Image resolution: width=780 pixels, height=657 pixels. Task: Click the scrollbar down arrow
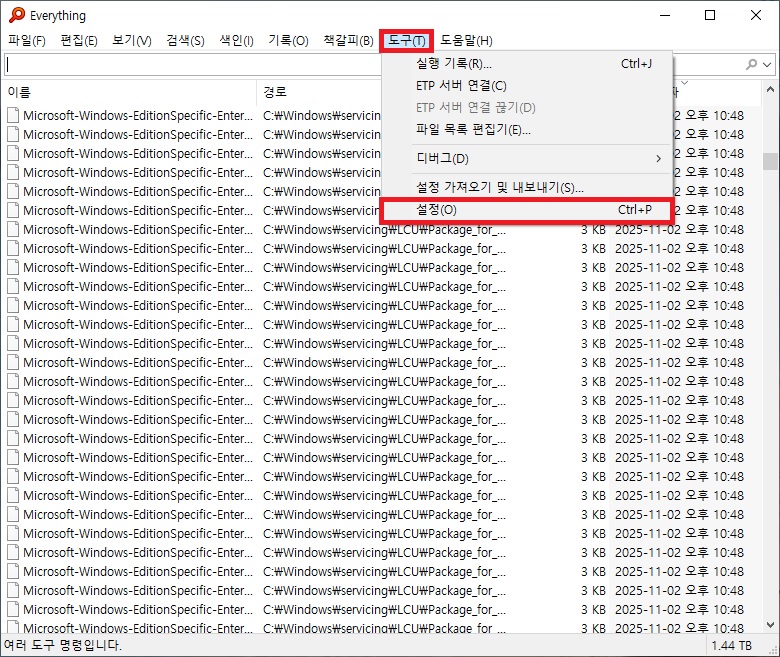pyautogui.click(x=770, y=625)
